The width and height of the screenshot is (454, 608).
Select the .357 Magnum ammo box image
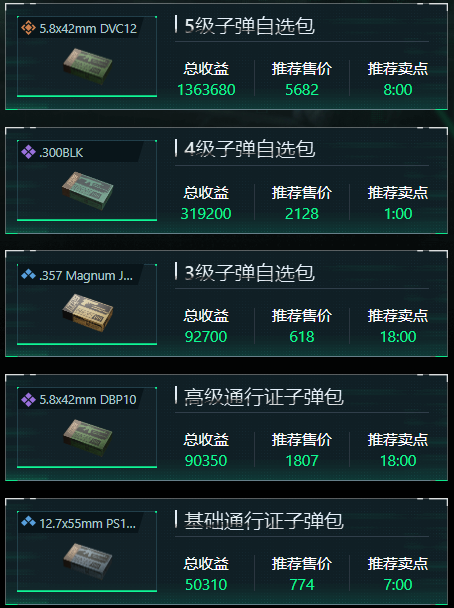[x=88, y=313]
